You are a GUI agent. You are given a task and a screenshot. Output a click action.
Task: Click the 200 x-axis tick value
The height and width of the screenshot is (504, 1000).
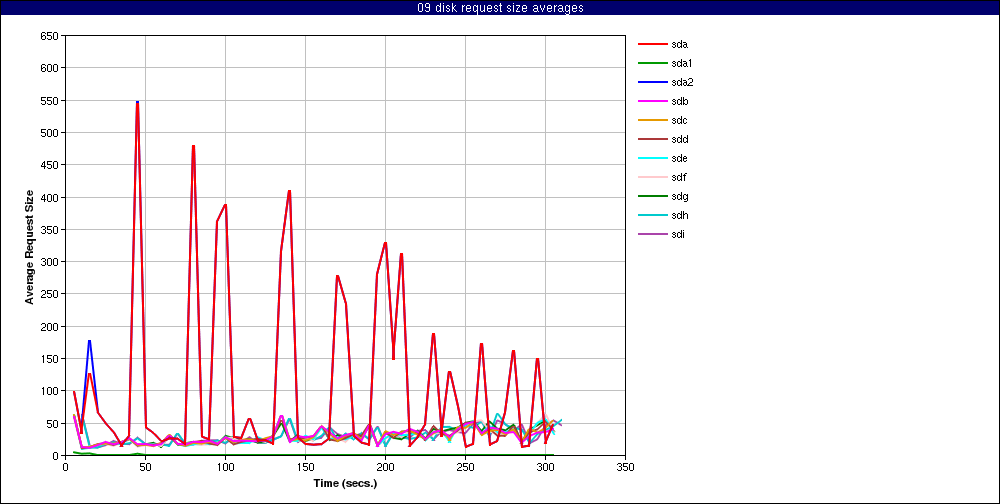[385, 467]
